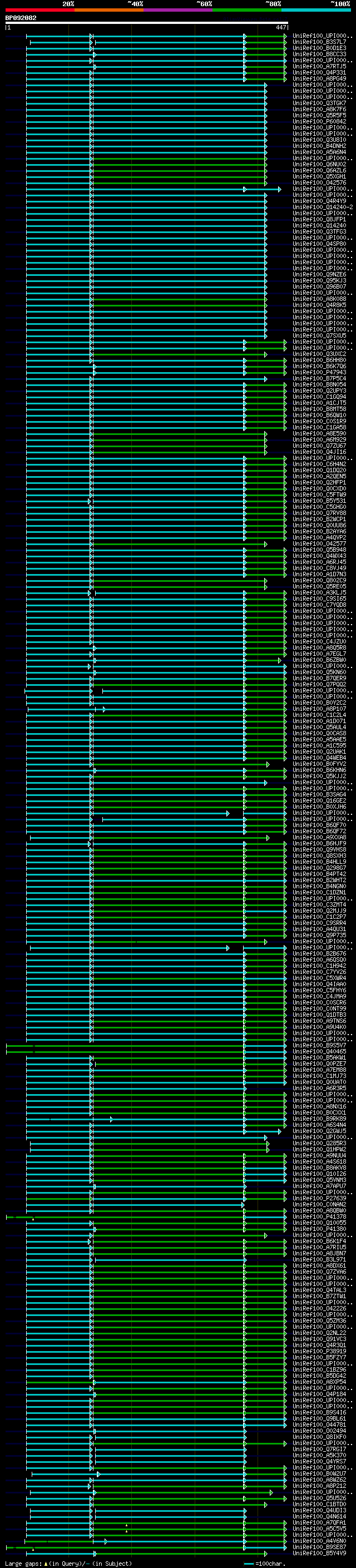Open hit UniRef100_B0D1E3
The image size is (356, 1568).
[319, 48]
